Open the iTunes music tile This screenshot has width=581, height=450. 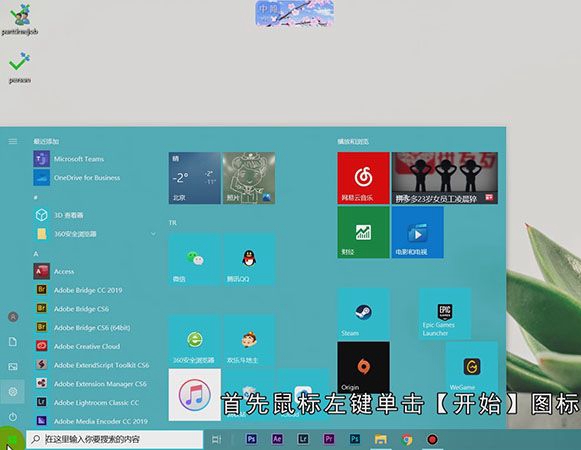(x=195, y=394)
